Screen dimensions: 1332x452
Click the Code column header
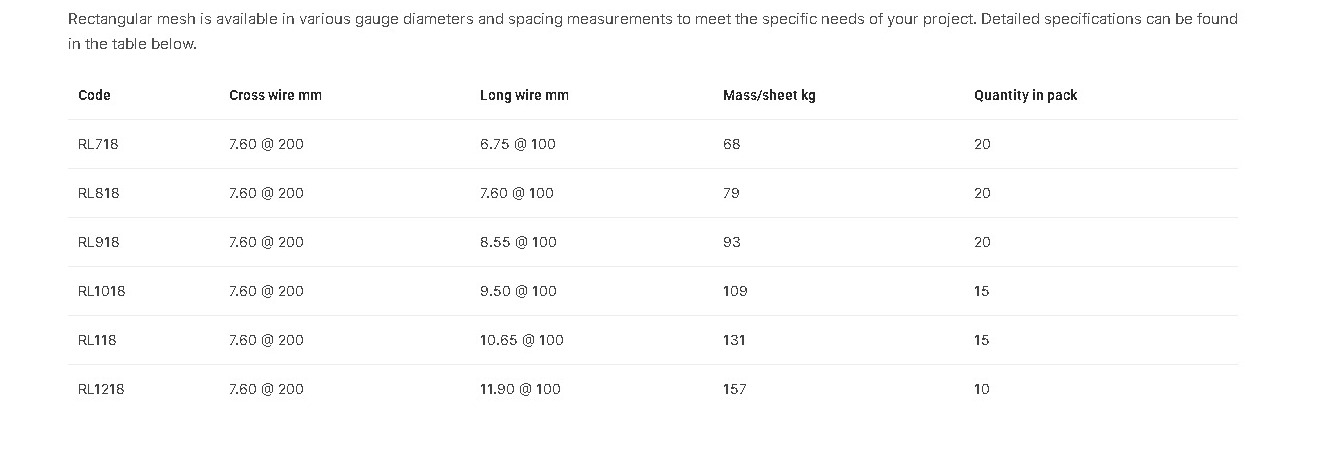coord(94,95)
